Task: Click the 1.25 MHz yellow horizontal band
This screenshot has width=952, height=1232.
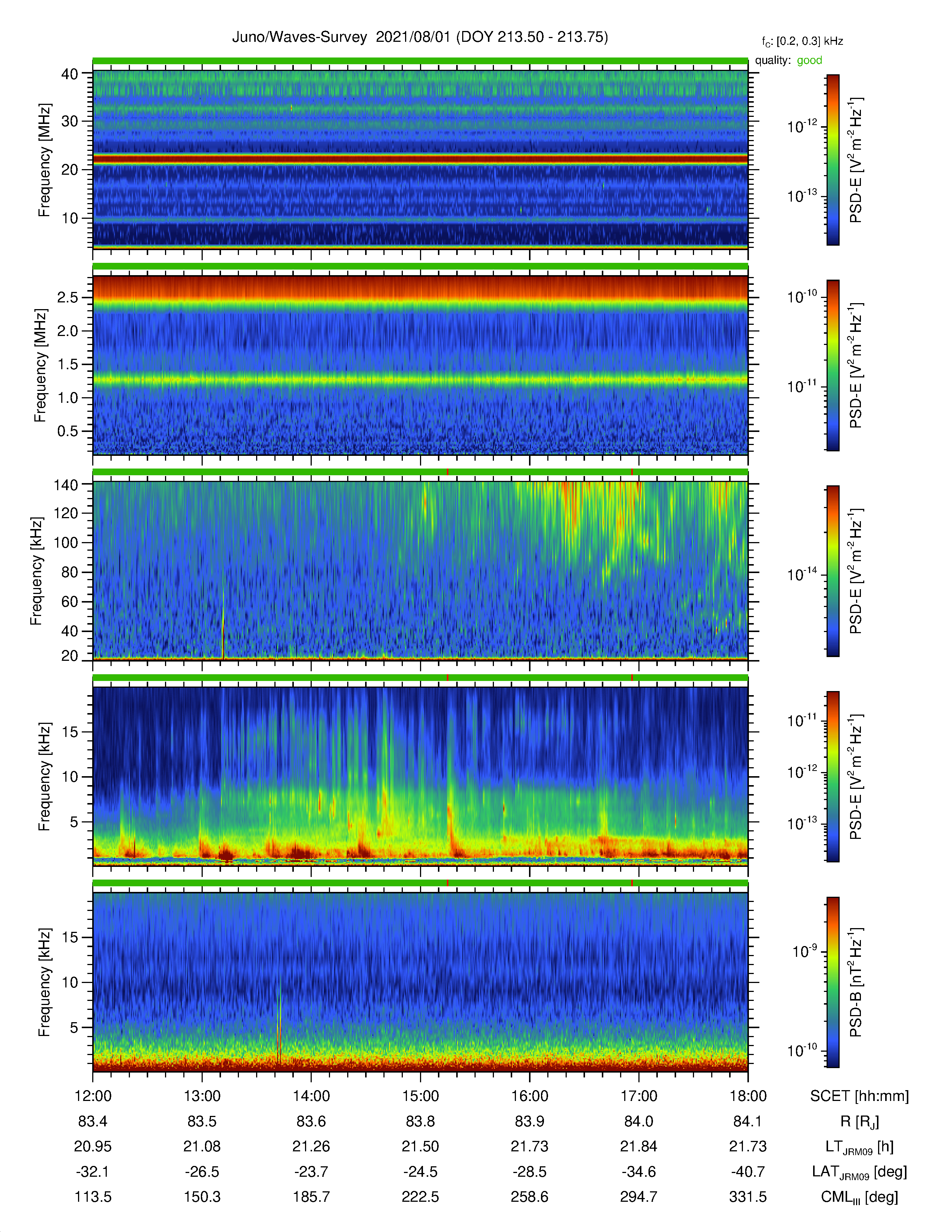Action: [x=420, y=380]
